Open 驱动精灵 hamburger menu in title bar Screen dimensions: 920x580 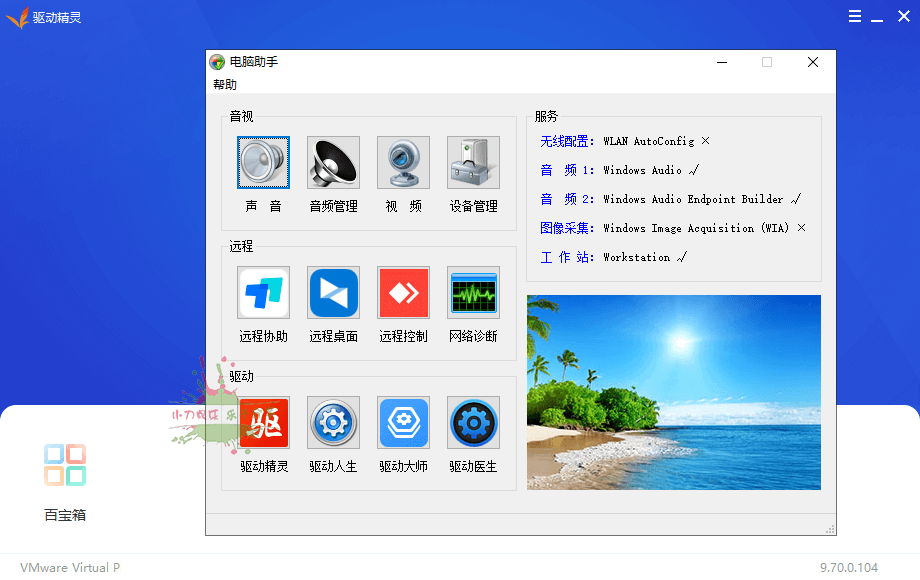click(x=855, y=17)
